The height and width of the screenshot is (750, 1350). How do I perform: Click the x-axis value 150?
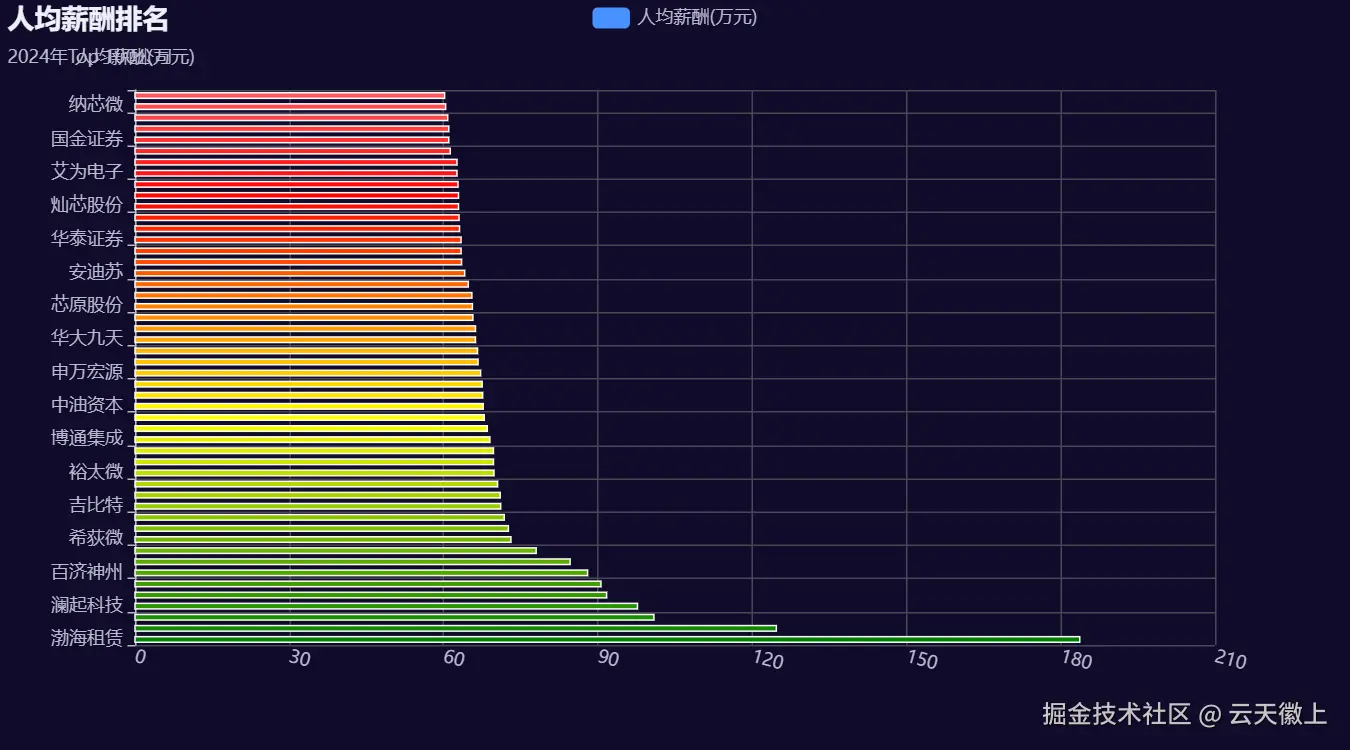(922, 659)
